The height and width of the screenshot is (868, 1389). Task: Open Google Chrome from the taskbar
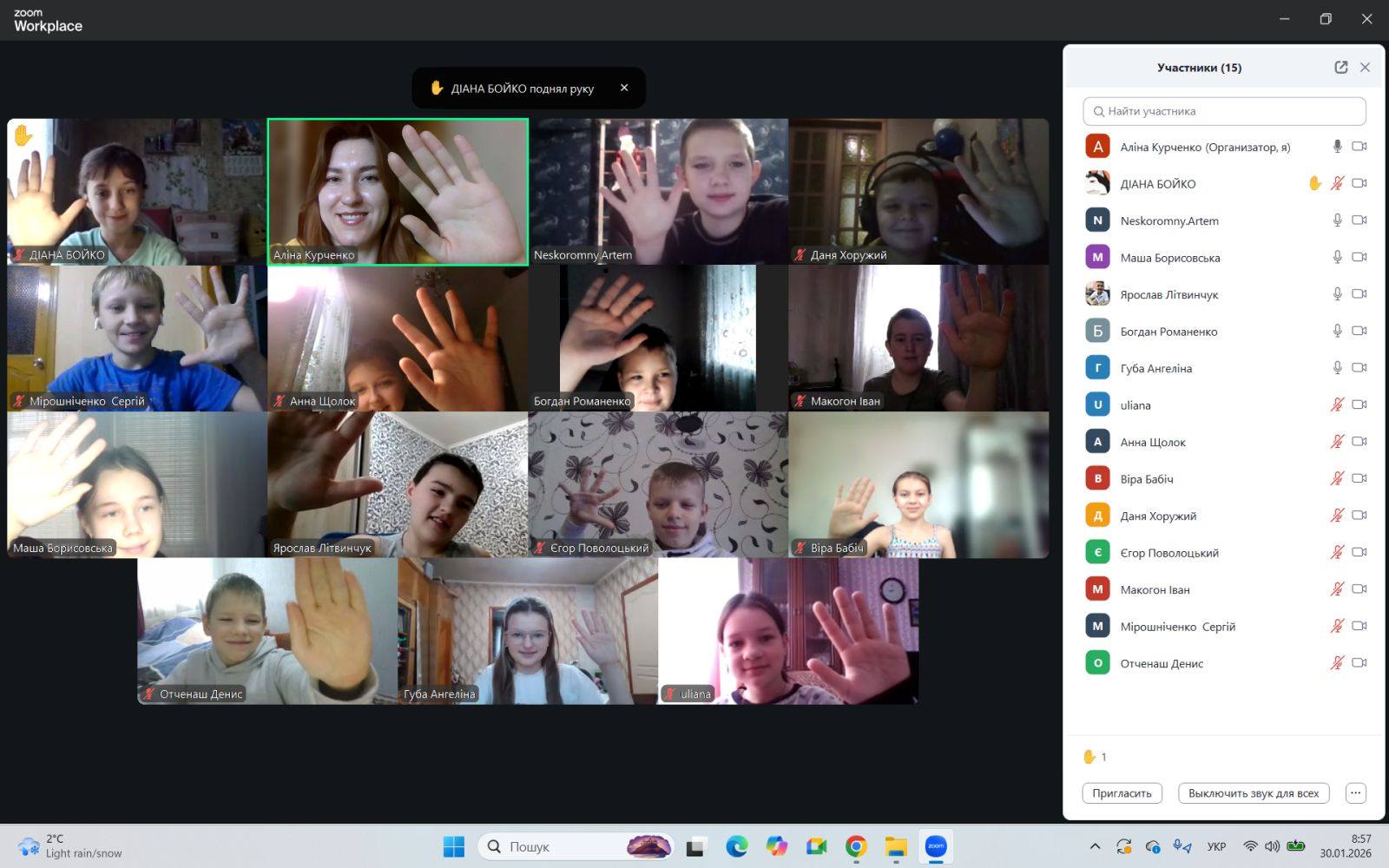pyautogui.click(x=856, y=846)
